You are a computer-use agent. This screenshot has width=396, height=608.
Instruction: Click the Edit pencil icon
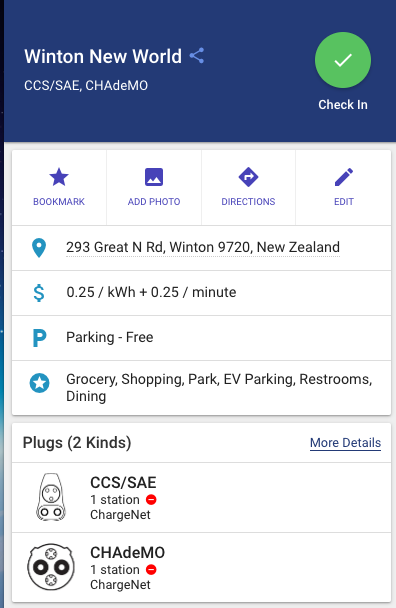(x=344, y=177)
